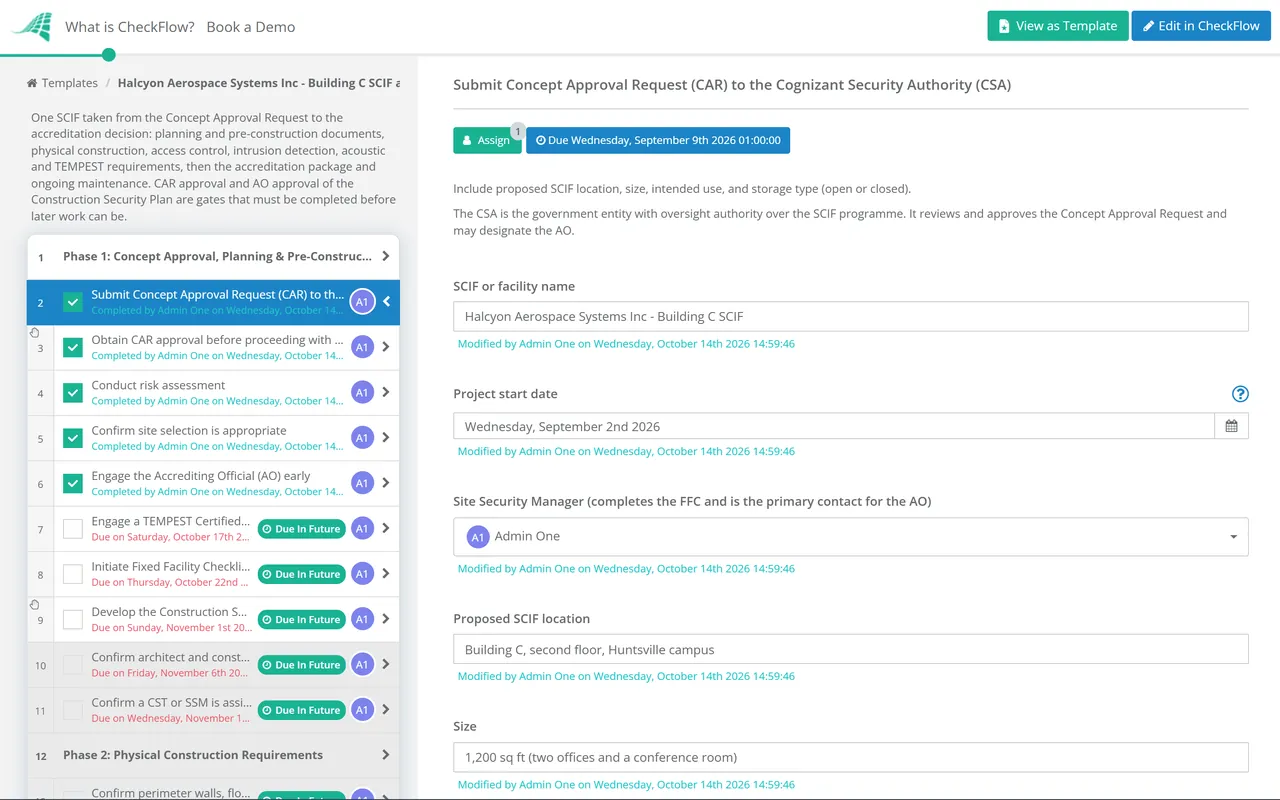Image resolution: width=1280 pixels, height=800 pixels.
Task: Click A1 avatar on Engage a TEMPEST row
Action: point(362,529)
